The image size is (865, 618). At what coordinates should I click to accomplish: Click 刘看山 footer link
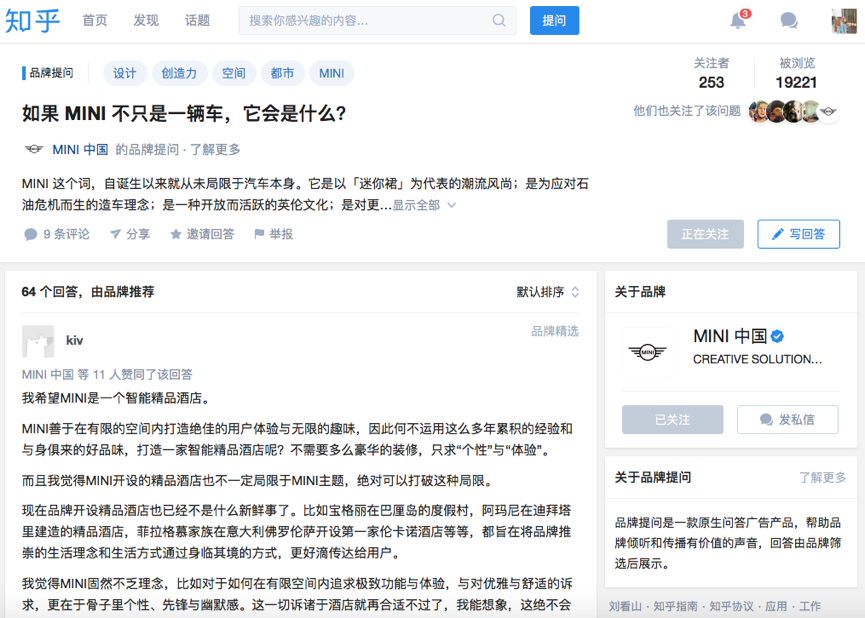click(625, 606)
